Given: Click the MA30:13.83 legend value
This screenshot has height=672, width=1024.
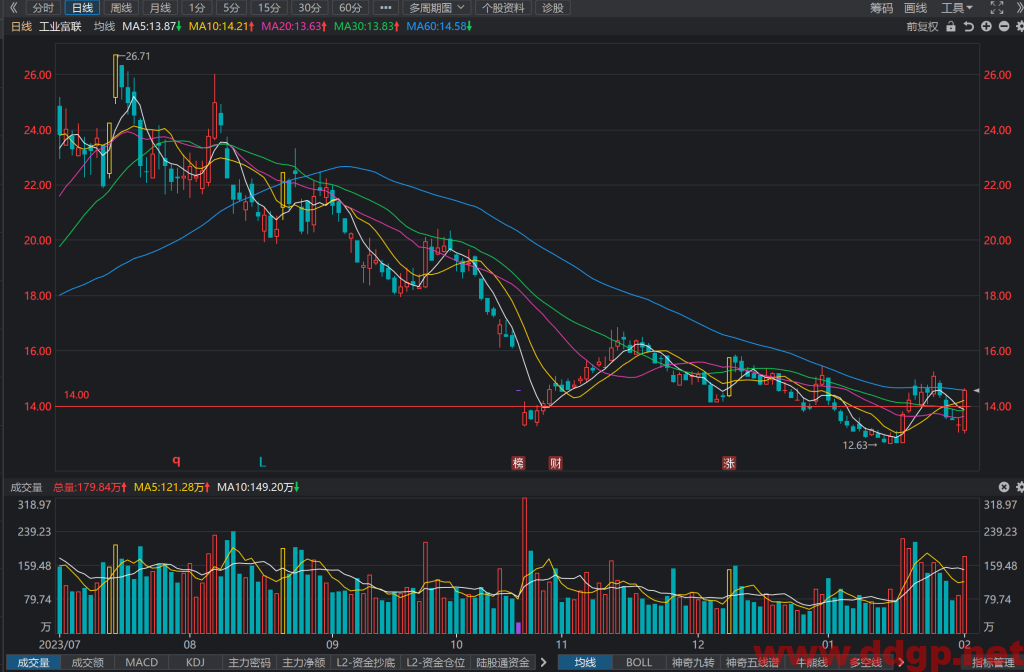Looking at the screenshot, I should pos(366,27).
